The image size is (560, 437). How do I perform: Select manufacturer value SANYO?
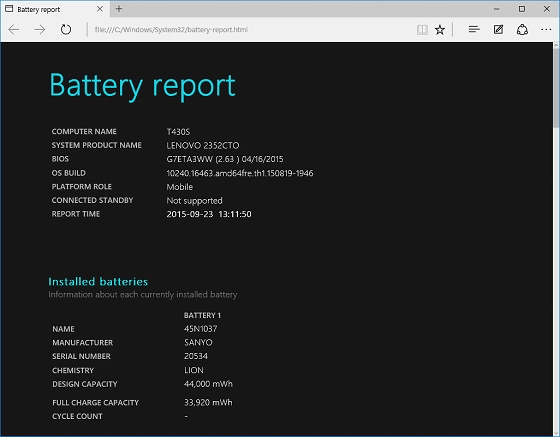[198, 342]
